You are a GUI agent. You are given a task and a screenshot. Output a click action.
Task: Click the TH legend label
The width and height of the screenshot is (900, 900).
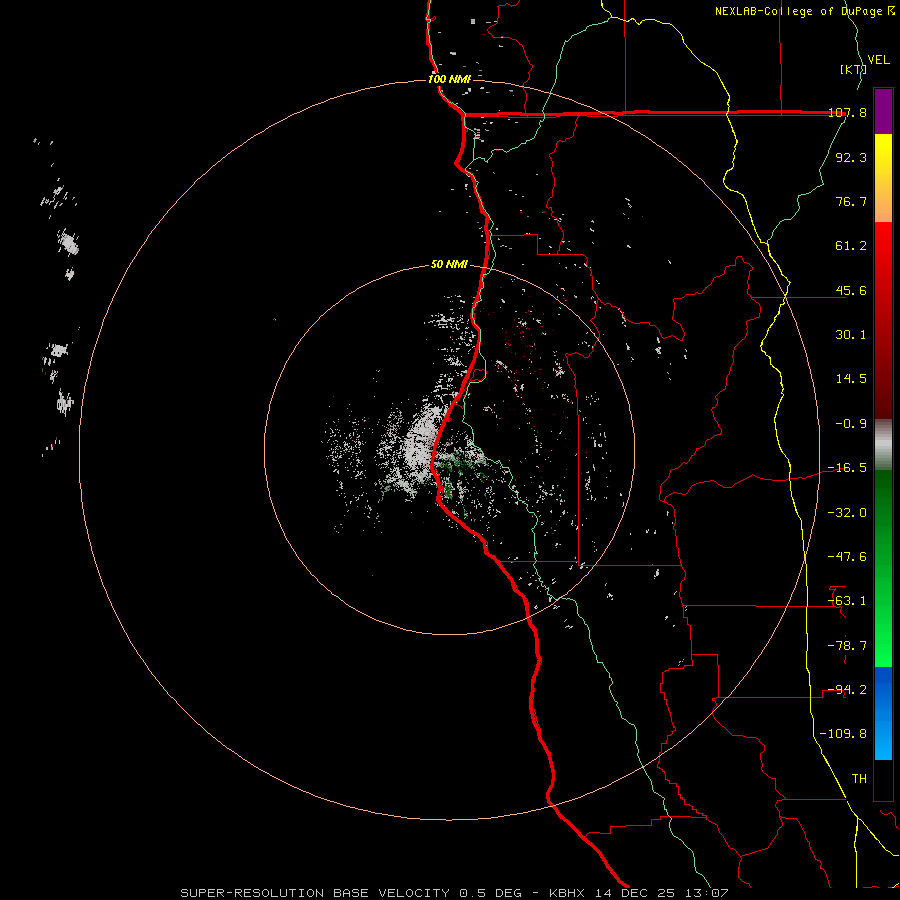pyautogui.click(x=859, y=779)
